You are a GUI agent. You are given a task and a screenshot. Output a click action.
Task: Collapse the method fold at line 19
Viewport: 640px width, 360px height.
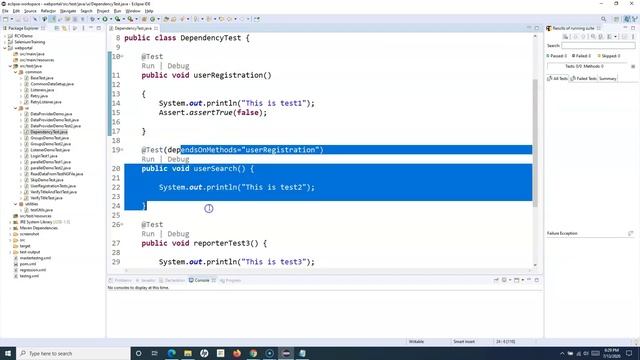pos(122,150)
